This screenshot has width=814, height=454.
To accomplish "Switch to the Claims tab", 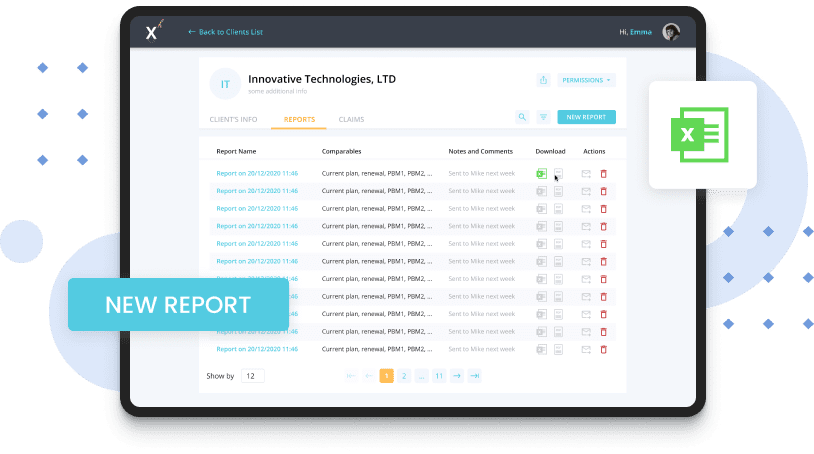I will click(x=351, y=120).
